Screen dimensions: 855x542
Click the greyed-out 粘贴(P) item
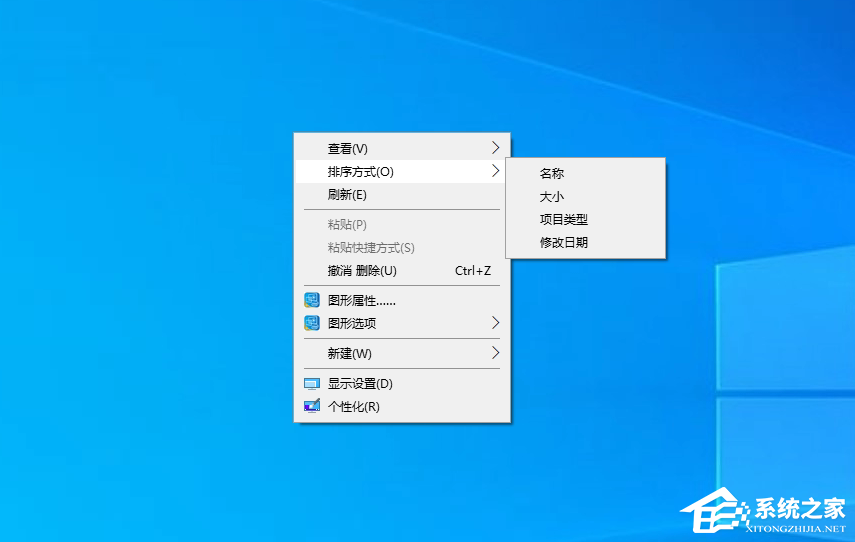tap(347, 224)
